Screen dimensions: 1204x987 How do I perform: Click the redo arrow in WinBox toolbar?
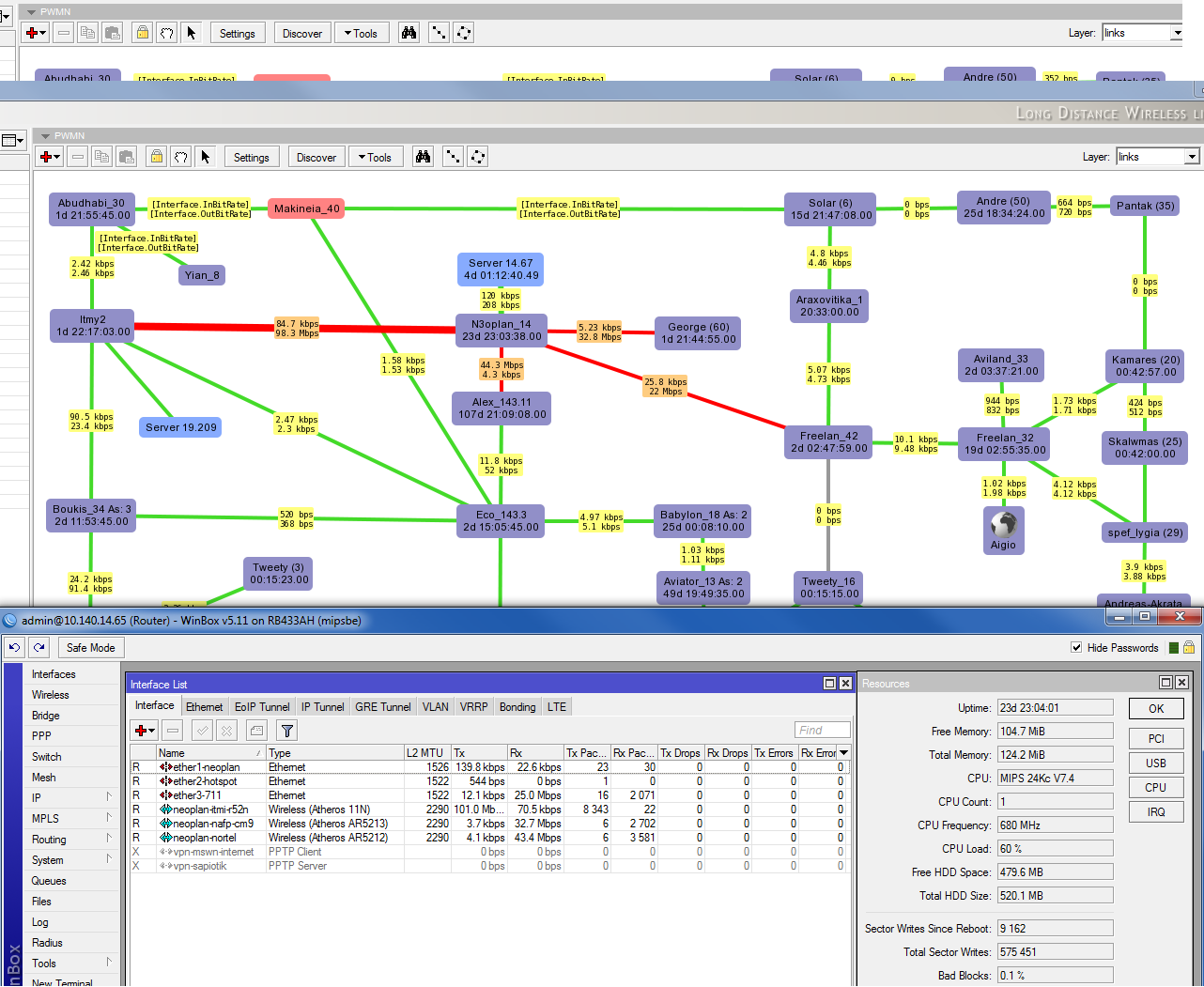click(39, 647)
